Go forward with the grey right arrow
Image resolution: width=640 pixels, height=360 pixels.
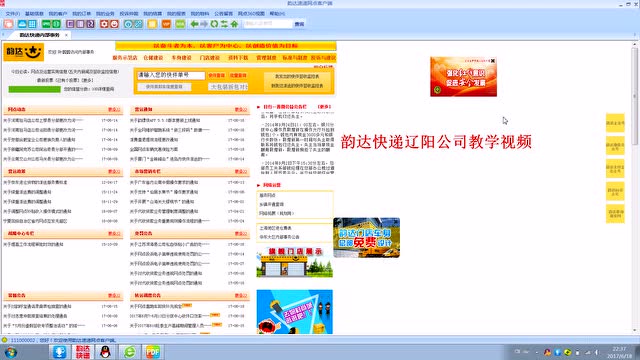(x=204, y=24)
